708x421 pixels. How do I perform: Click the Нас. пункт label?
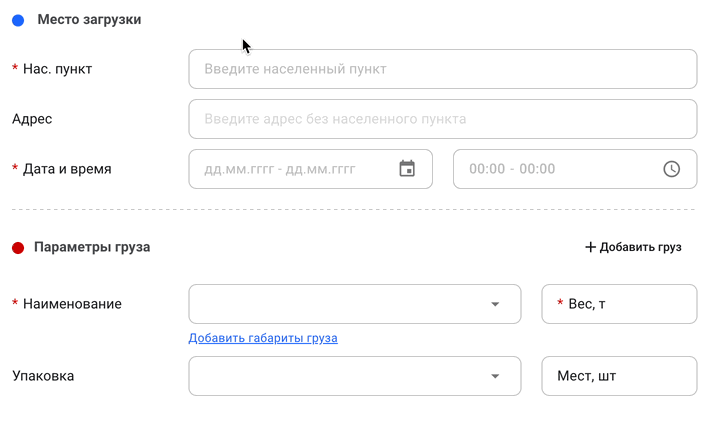click(64, 69)
